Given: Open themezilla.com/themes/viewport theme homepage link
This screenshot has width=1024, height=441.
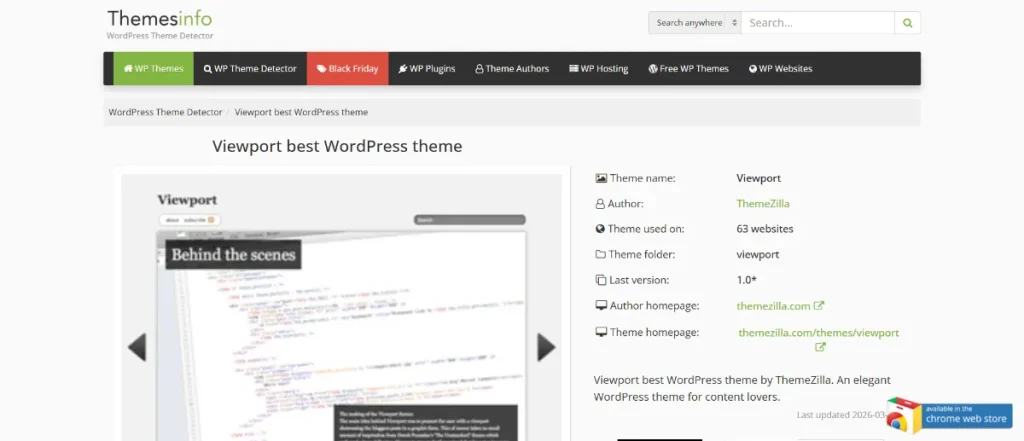Looking at the screenshot, I should [819, 333].
